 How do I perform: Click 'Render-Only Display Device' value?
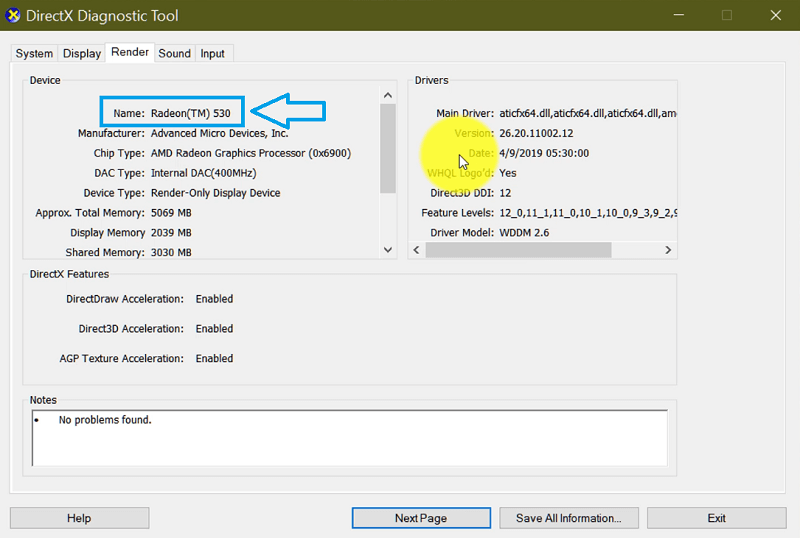pos(215,193)
